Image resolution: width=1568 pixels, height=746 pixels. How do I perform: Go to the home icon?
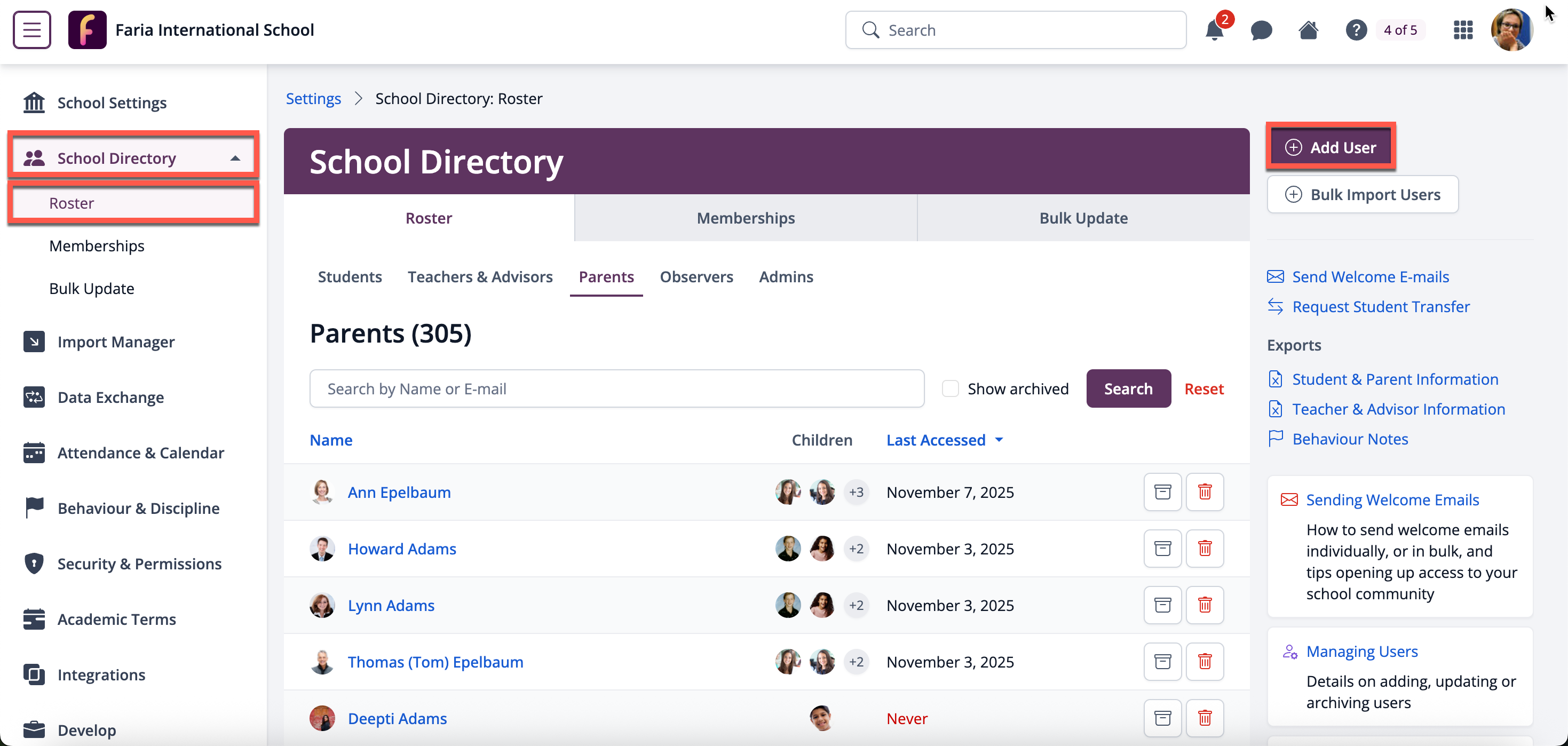[x=1308, y=30]
